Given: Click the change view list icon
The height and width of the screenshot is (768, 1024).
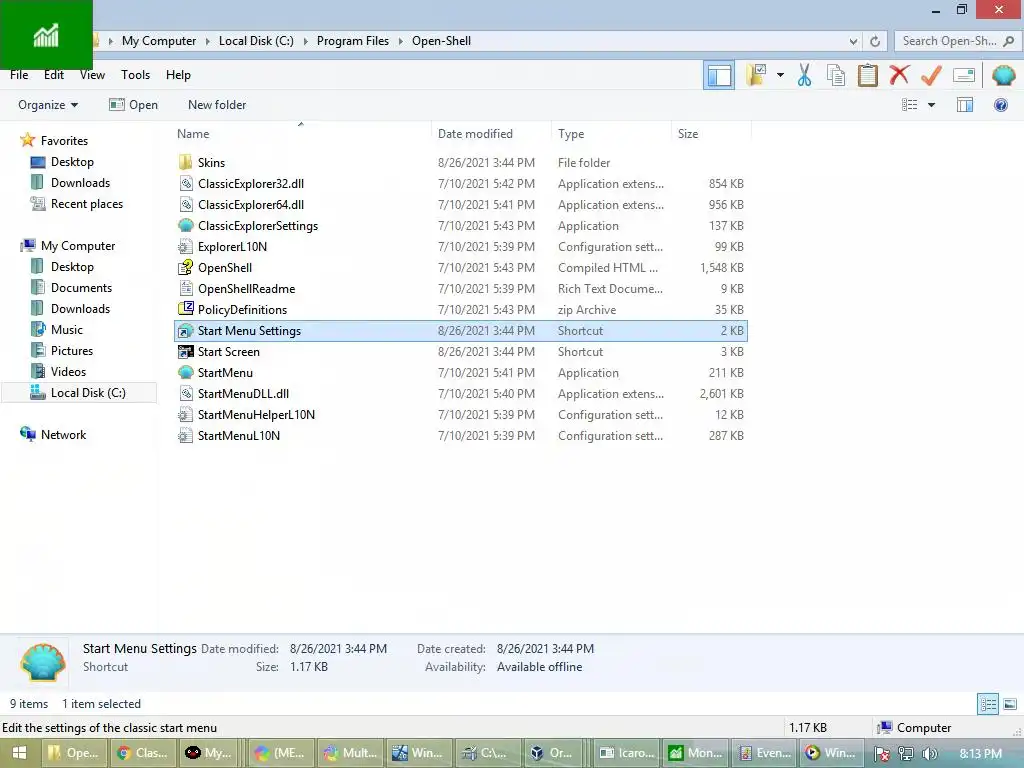Looking at the screenshot, I should pyautogui.click(x=909, y=104).
